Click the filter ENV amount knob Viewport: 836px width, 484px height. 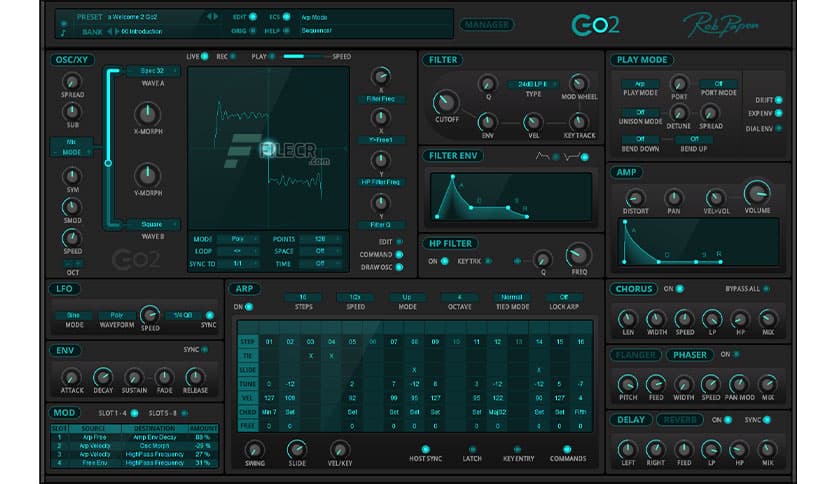pyautogui.click(x=487, y=122)
